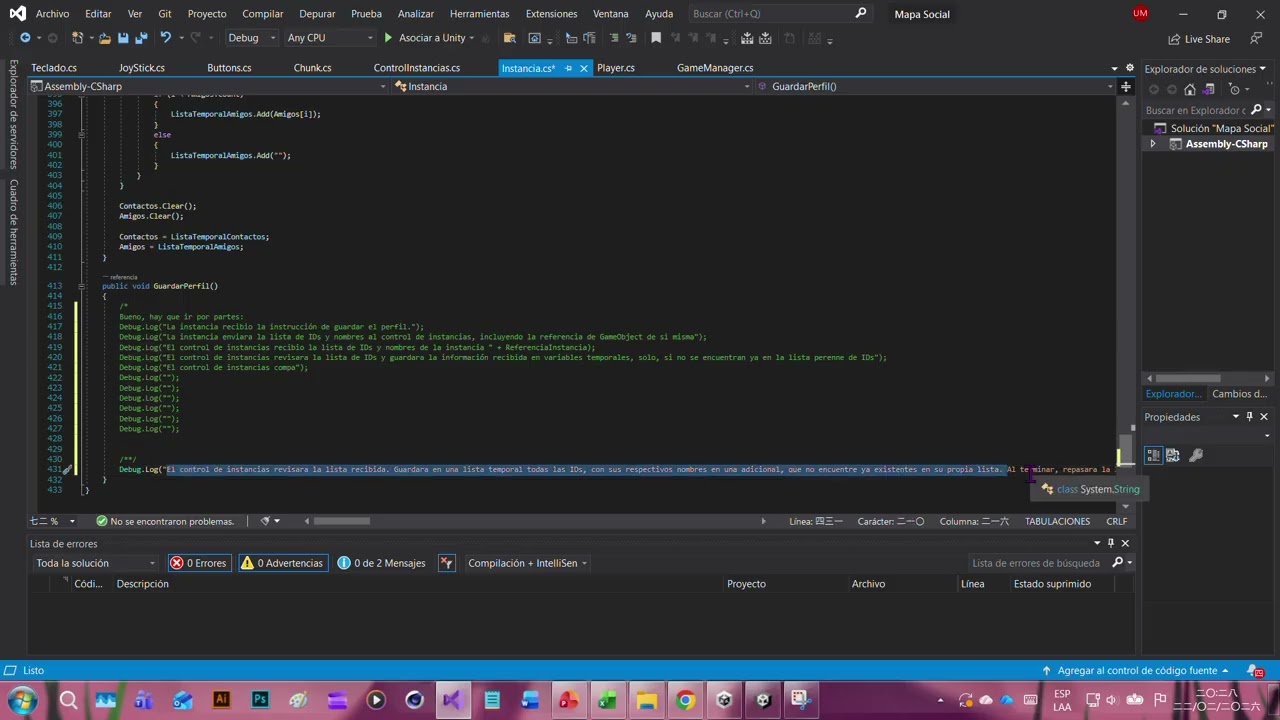Click the Navigate Backward arrow icon
This screenshot has height=720, width=1280.
point(25,38)
